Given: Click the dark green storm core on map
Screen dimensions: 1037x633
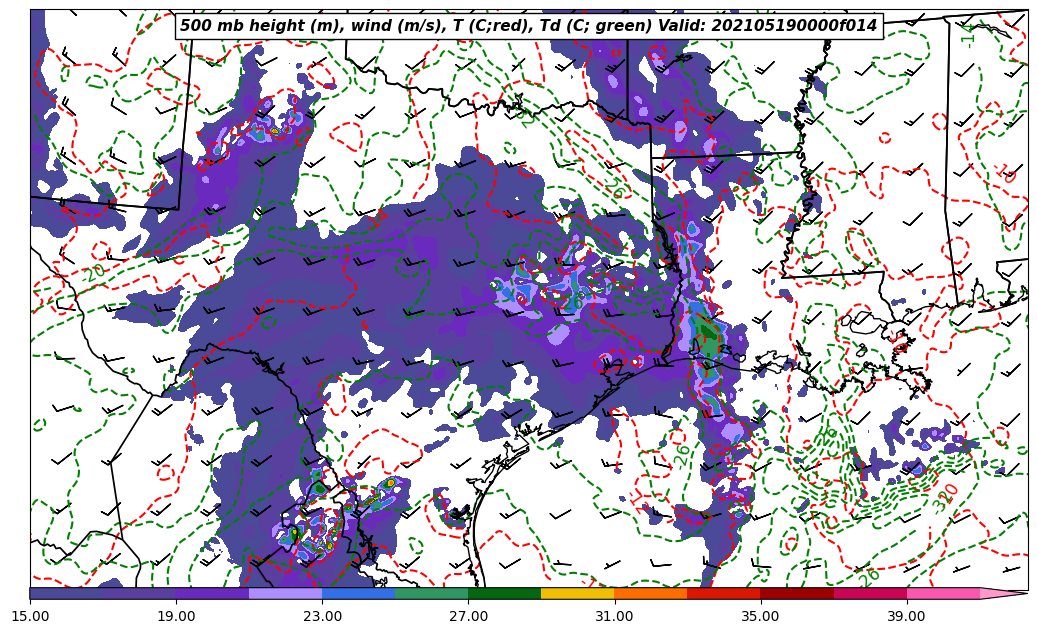Looking at the screenshot, I should coord(709,340).
